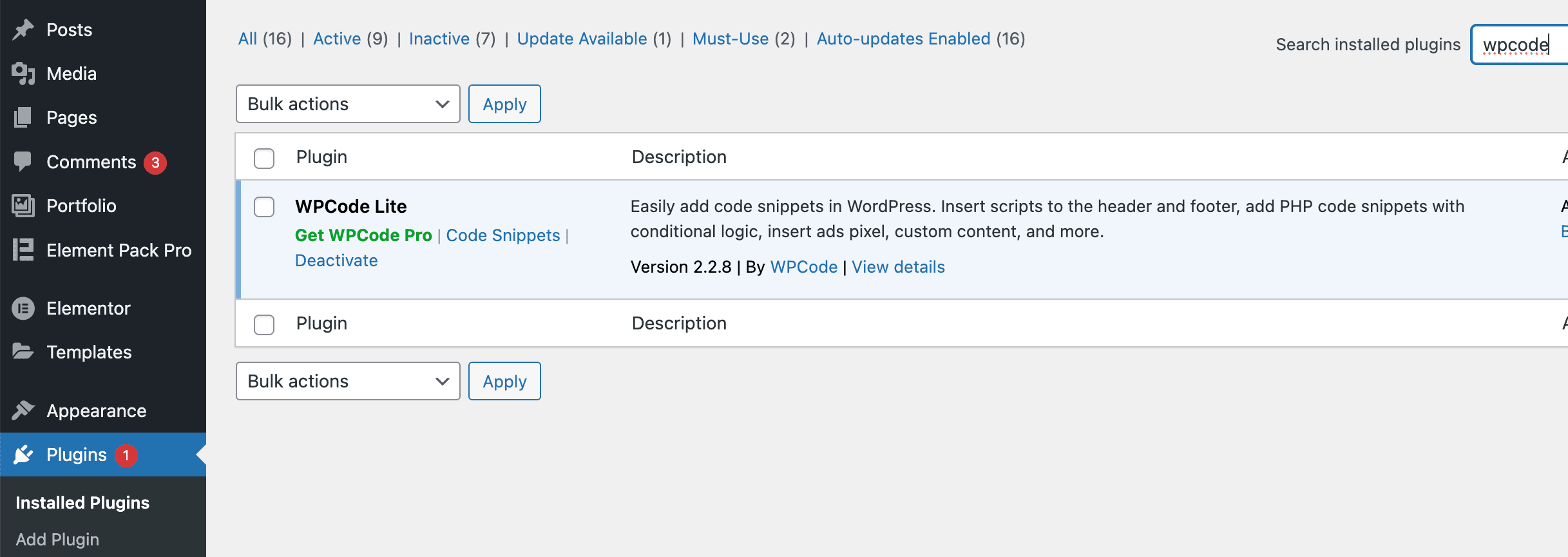
Task: Switch to the Inactive plugins filter
Action: pyautogui.click(x=439, y=38)
